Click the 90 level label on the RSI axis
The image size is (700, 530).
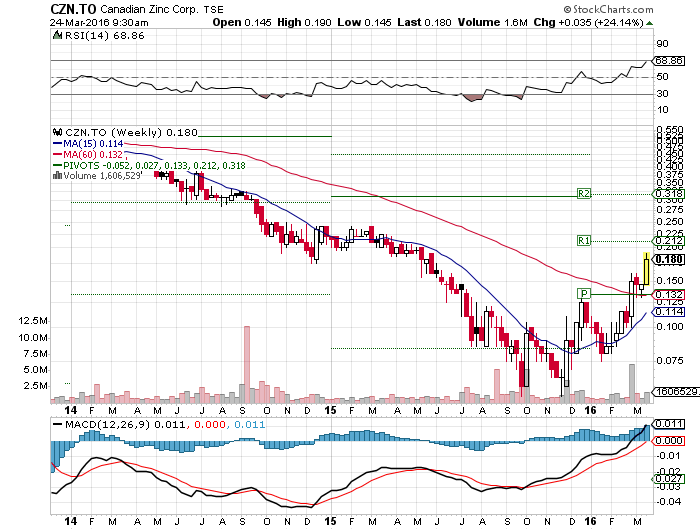(x=662, y=44)
